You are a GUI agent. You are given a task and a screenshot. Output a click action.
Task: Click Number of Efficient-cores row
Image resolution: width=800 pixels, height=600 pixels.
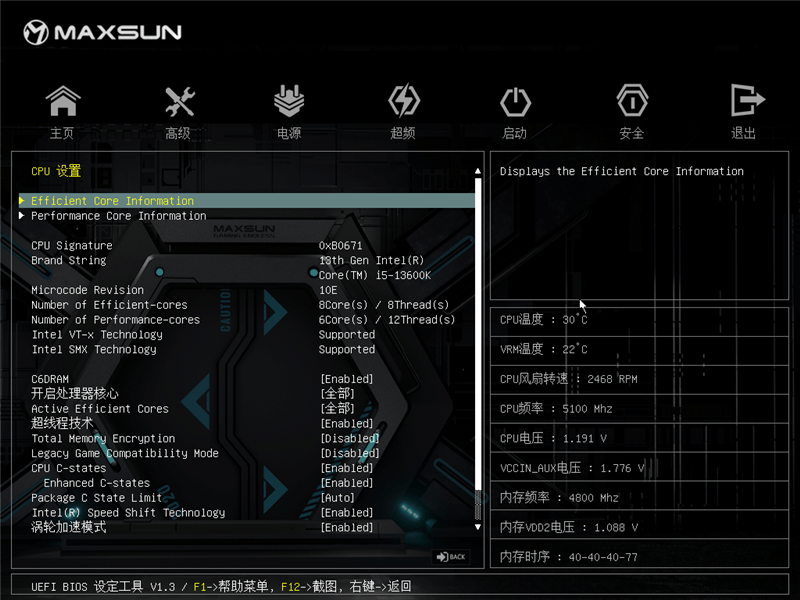click(x=247, y=305)
